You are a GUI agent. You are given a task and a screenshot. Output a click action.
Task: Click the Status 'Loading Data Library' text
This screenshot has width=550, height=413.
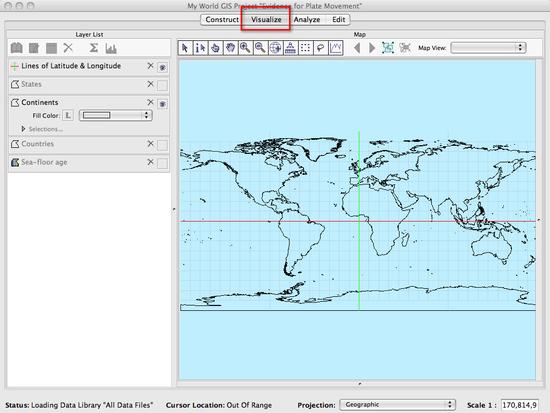click(79, 405)
